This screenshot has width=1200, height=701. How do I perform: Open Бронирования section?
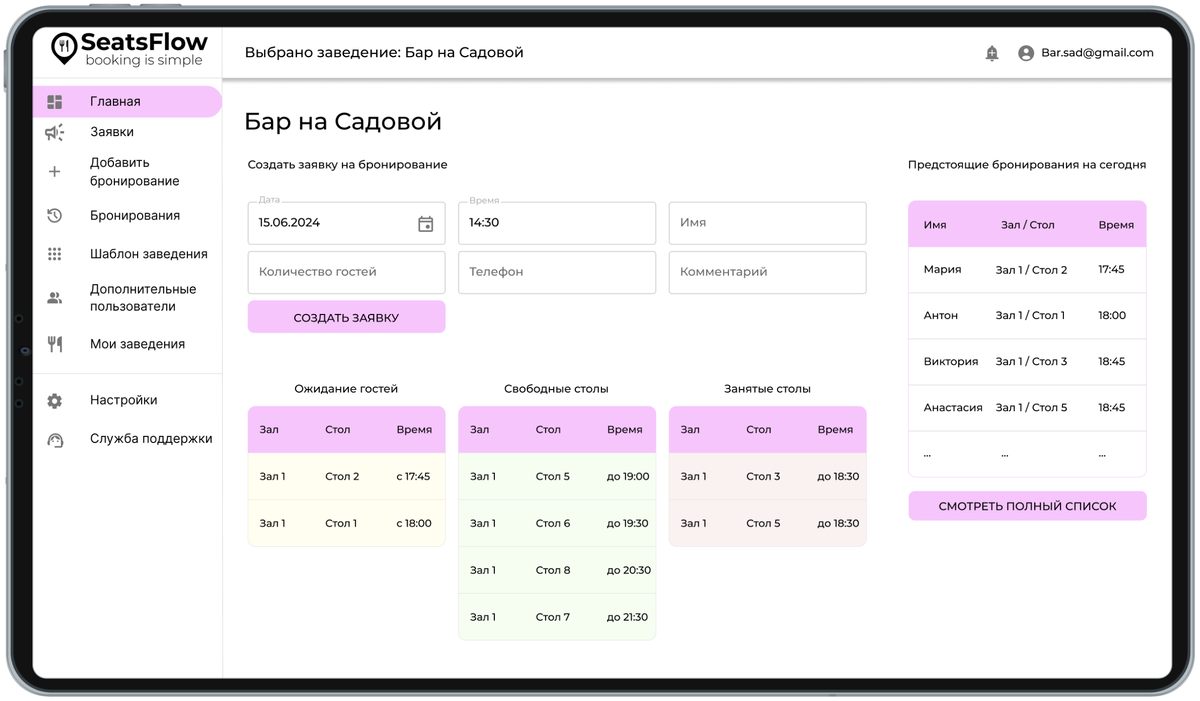(x=135, y=216)
